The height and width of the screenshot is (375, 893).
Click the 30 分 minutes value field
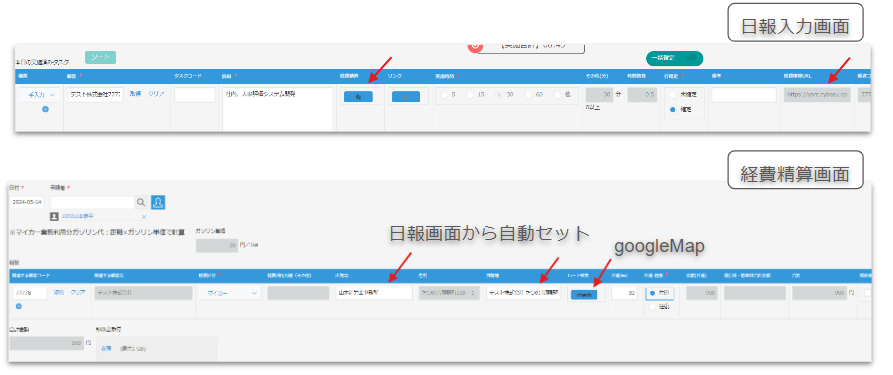coord(600,95)
